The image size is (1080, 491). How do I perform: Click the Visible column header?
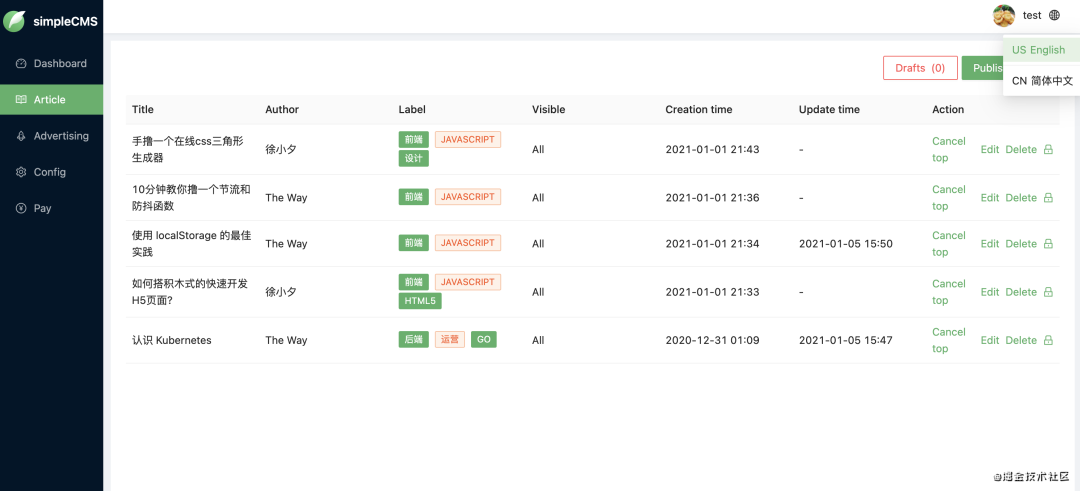pos(548,109)
